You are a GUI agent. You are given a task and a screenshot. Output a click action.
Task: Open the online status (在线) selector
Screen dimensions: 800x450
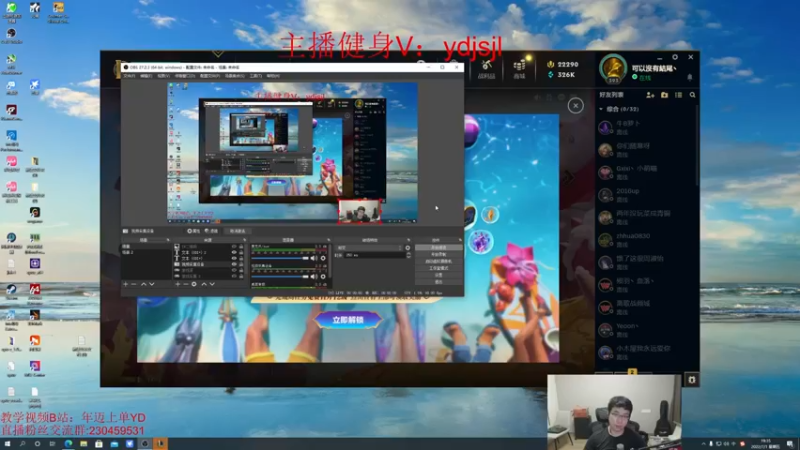point(642,78)
